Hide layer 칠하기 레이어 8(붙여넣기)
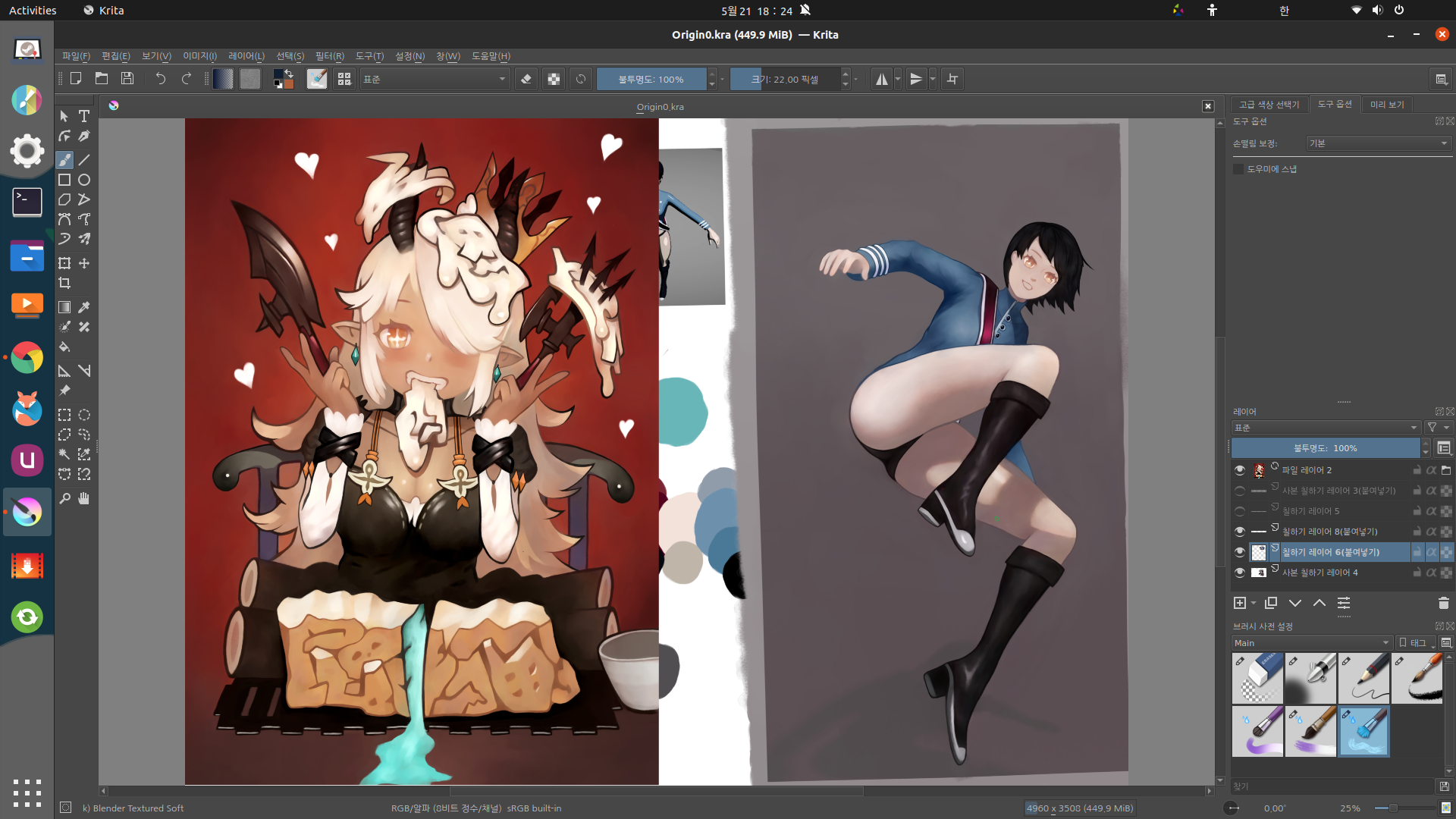The image size is (1456, 819). (x=1240, y=532)
